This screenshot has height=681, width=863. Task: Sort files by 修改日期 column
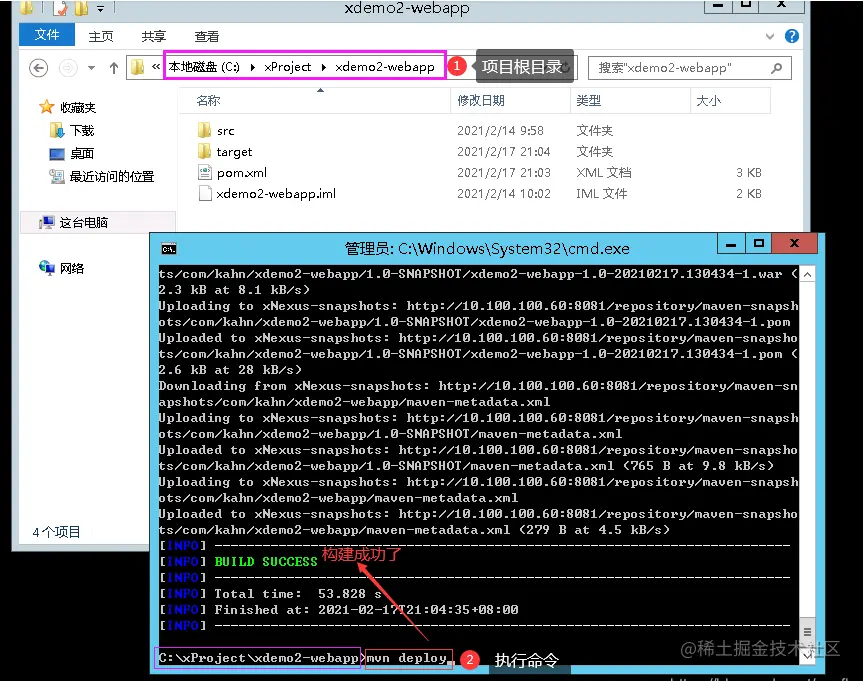(x=511, y=101)
